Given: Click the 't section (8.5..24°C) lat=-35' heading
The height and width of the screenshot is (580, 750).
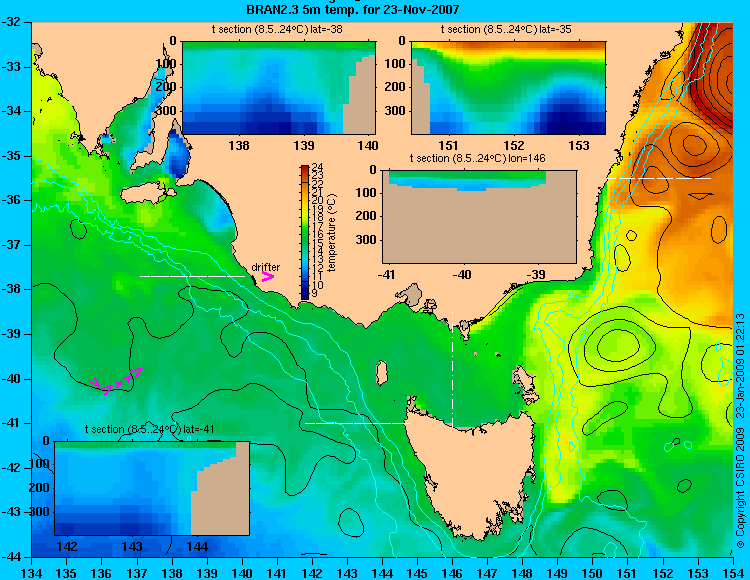Looking at the screenshot, I should [506, 29].
